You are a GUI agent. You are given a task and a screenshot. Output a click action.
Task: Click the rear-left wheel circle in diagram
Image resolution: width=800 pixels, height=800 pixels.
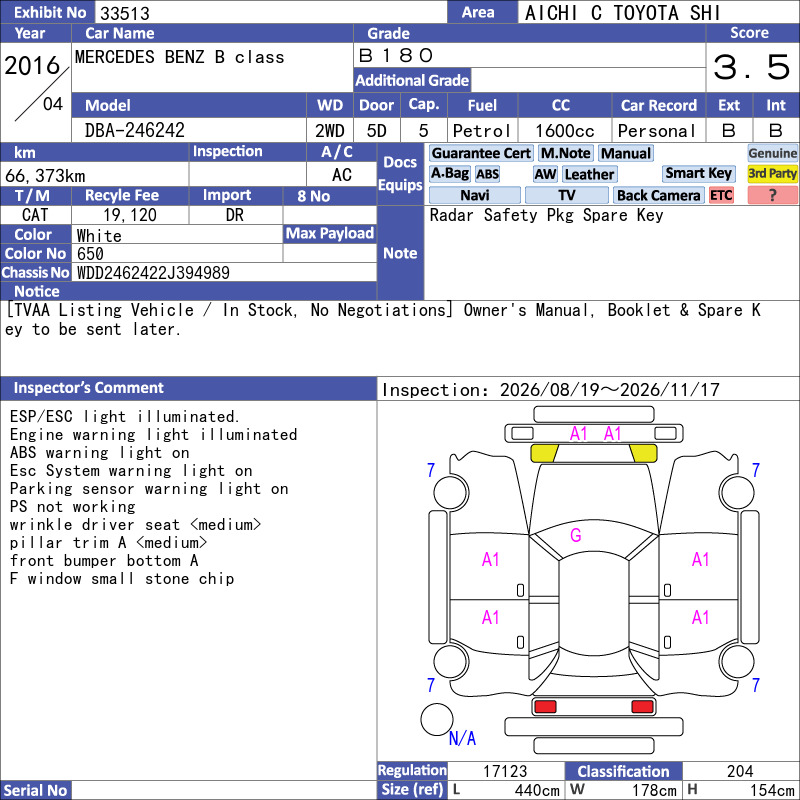click(x=451, y=662)
